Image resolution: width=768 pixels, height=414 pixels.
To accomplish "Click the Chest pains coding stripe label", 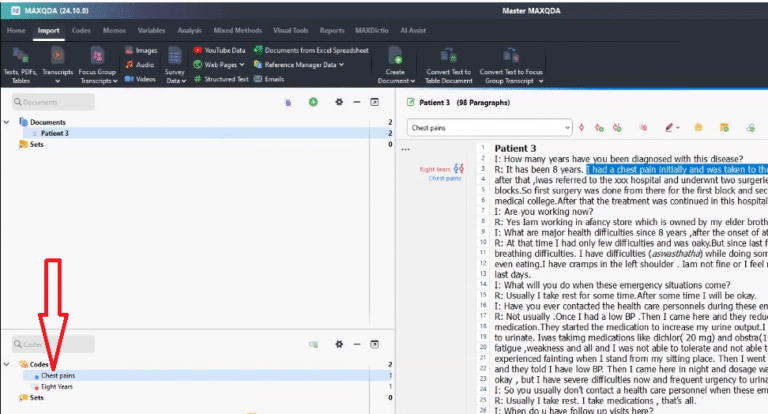I will pyautogui.click(x=445, y=178).
